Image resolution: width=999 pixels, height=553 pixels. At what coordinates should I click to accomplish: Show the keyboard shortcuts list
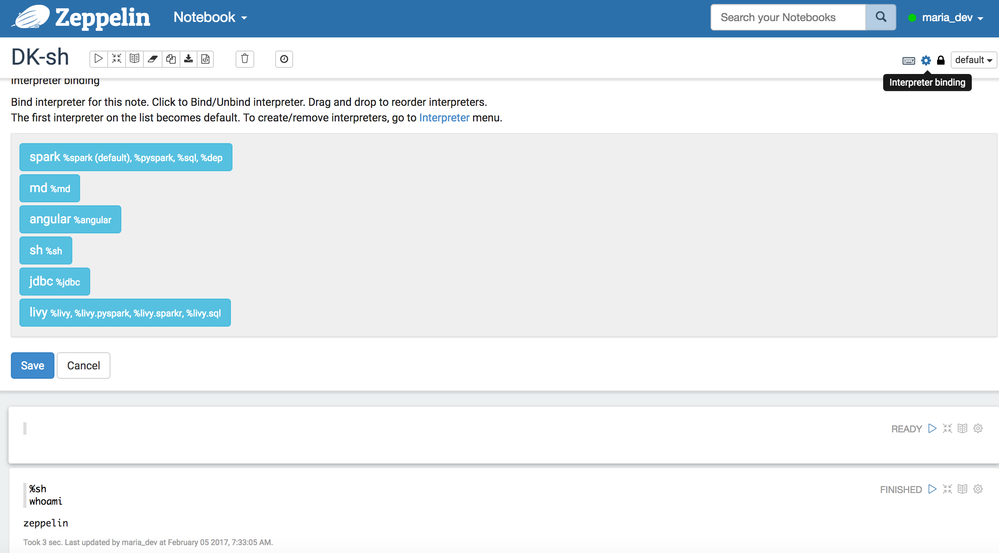909,61
